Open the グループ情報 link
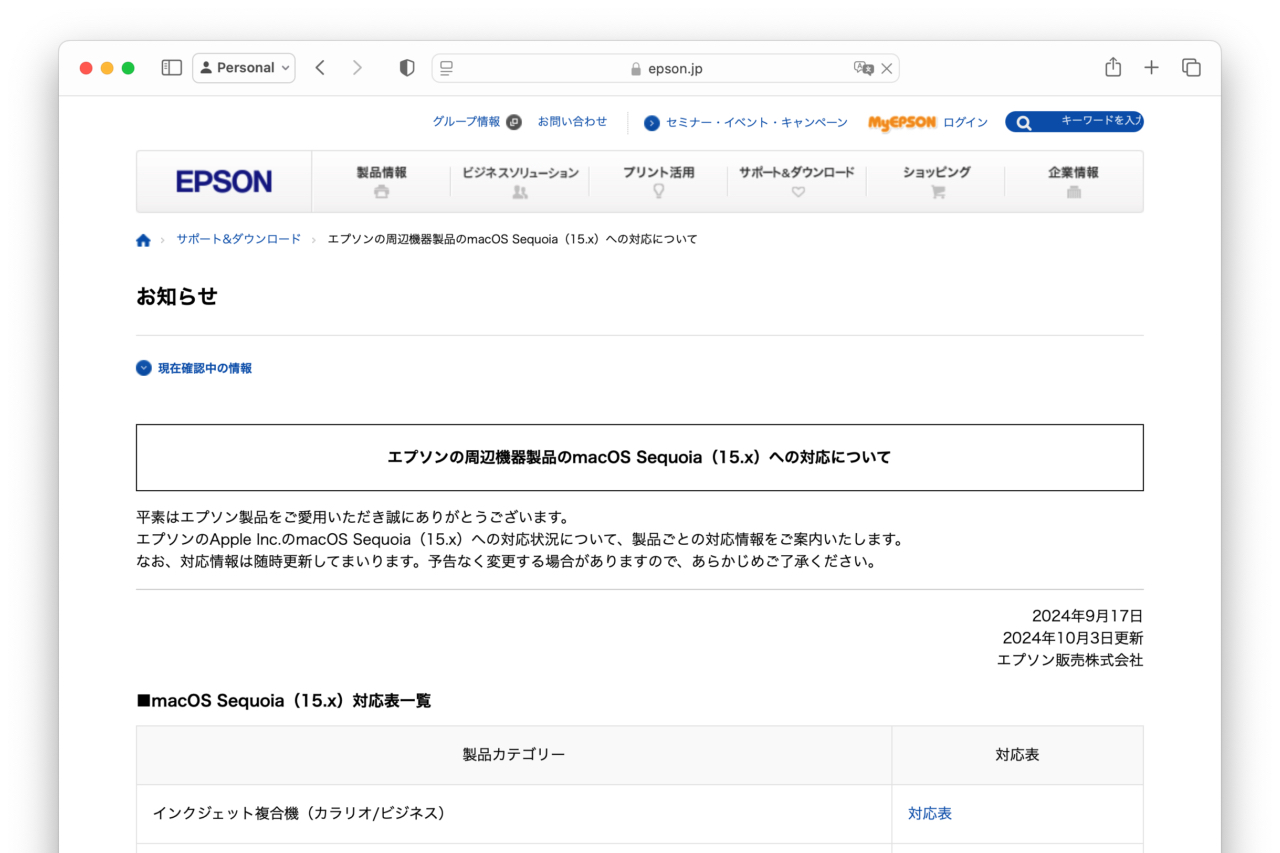 click(x=466, y=121)
